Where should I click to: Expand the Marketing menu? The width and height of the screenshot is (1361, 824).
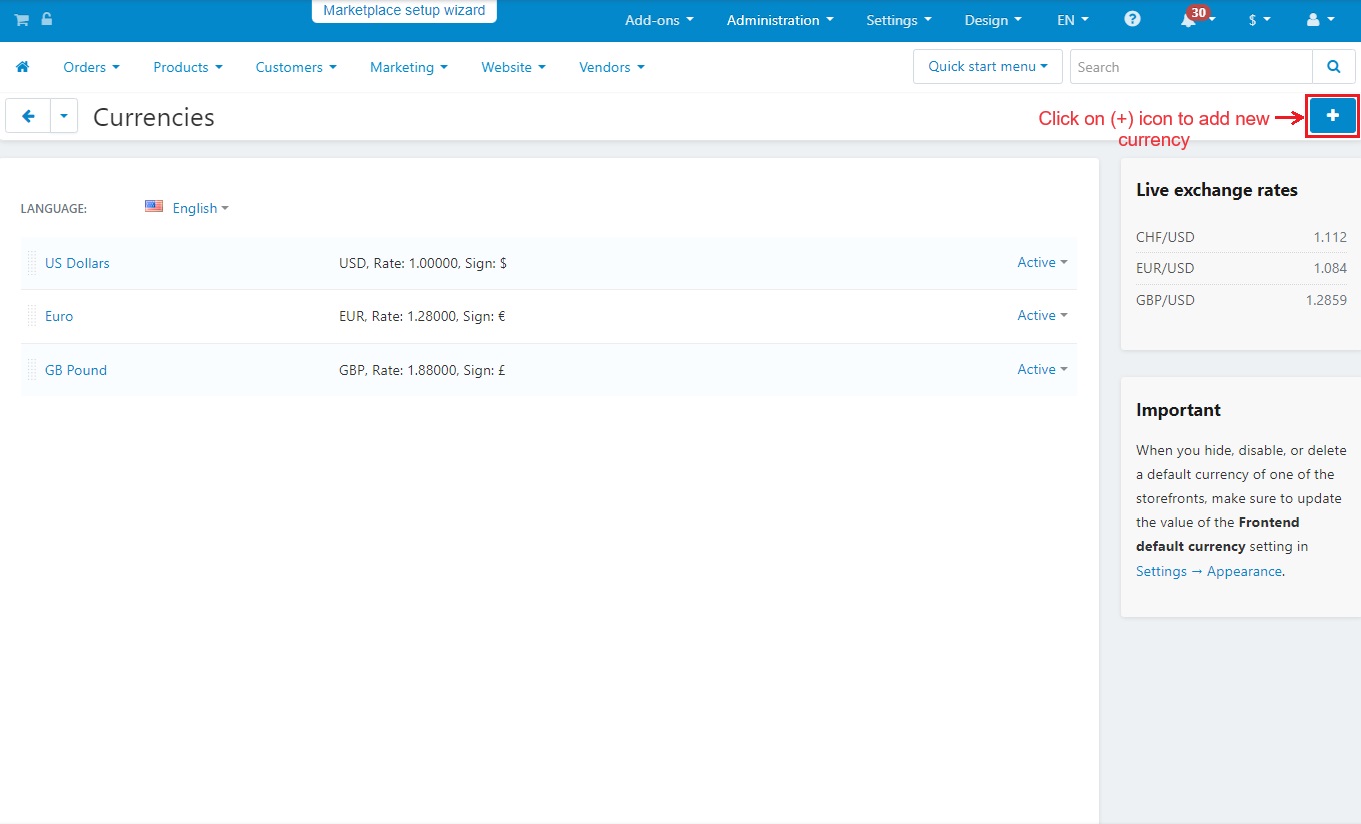point(409,67)
